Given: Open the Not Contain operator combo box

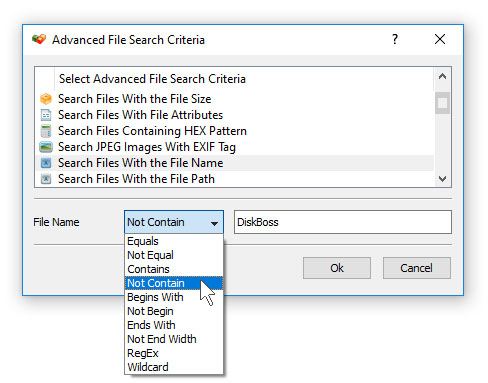Looking at the screenshot, I should [x=174, y=222].
